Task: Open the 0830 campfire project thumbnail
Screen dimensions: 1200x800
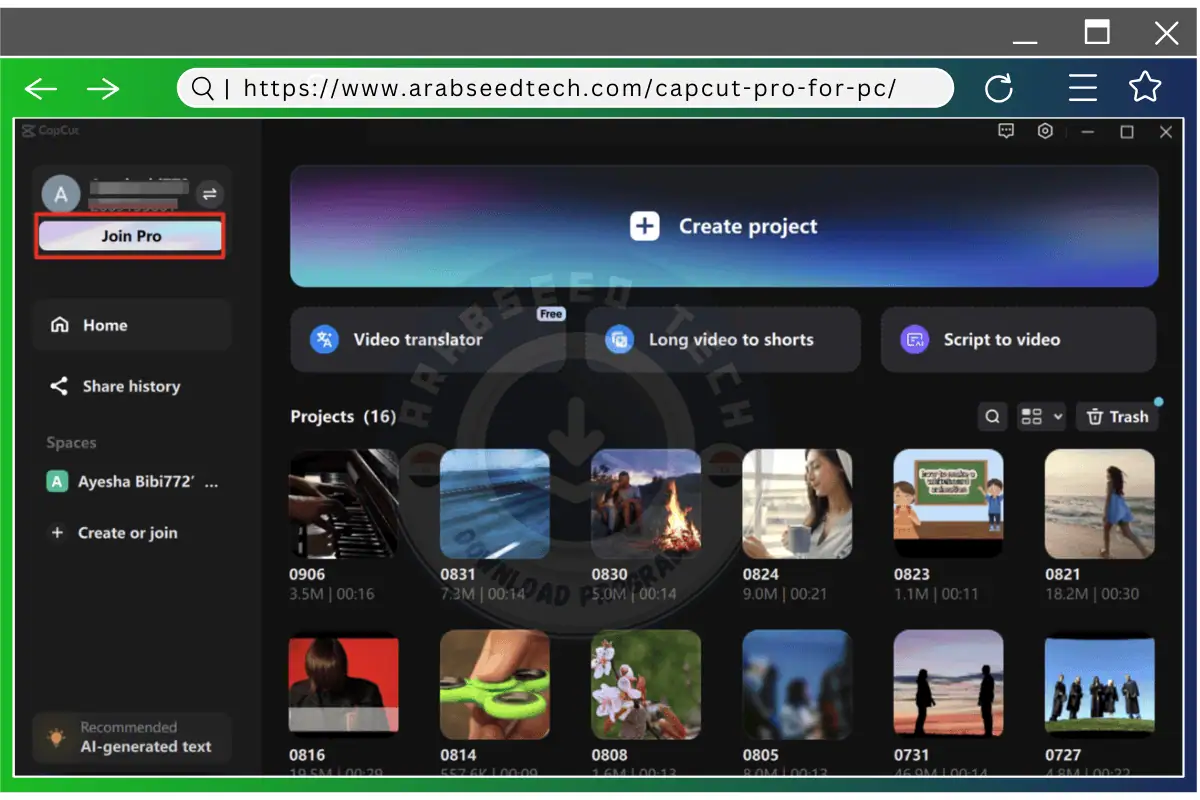Action: coord(646,504)
